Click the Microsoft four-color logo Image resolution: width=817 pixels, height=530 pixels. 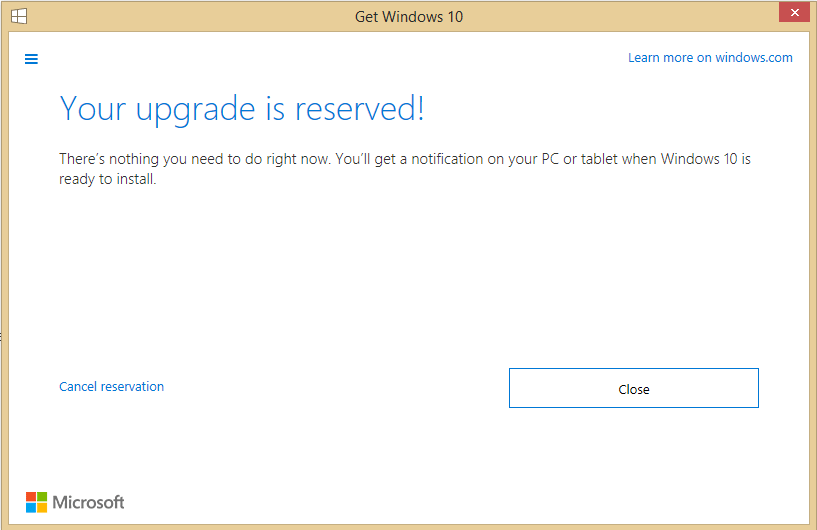point(36,502)
